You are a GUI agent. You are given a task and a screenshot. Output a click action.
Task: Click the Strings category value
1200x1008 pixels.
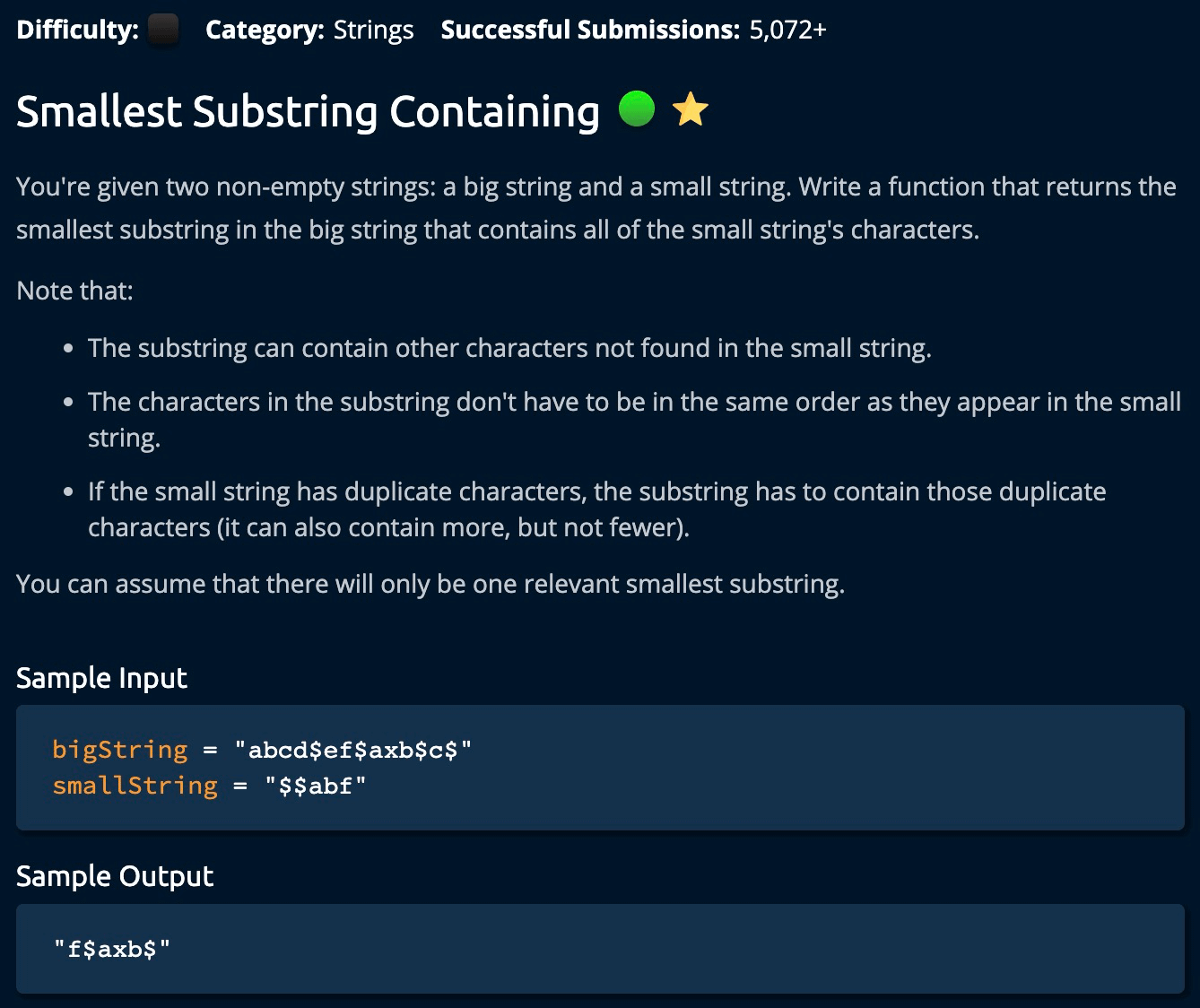click(x=373, y=30)
